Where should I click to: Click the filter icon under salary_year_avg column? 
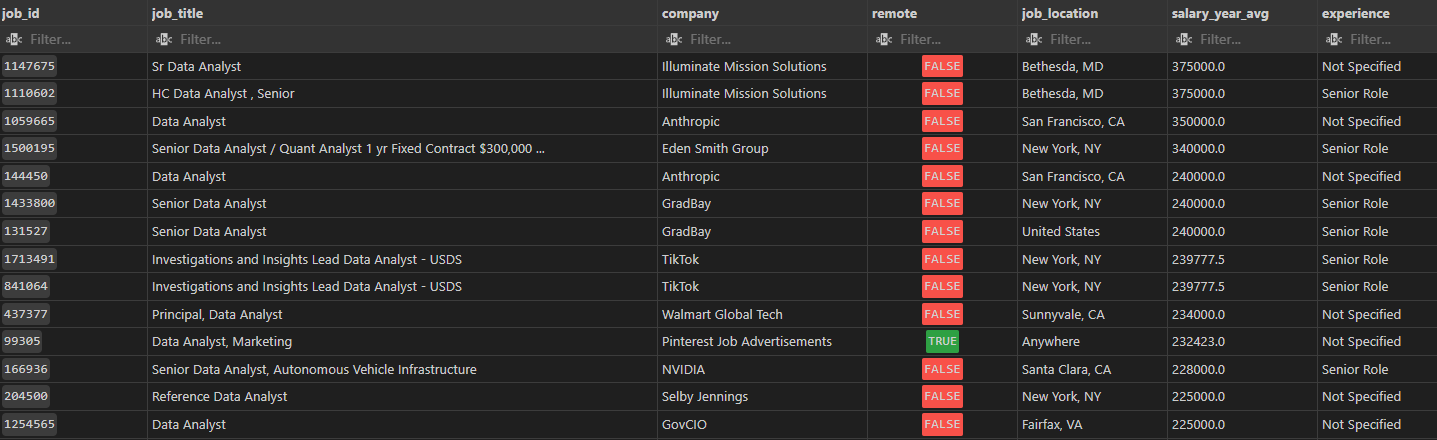tap(1184, 40)
